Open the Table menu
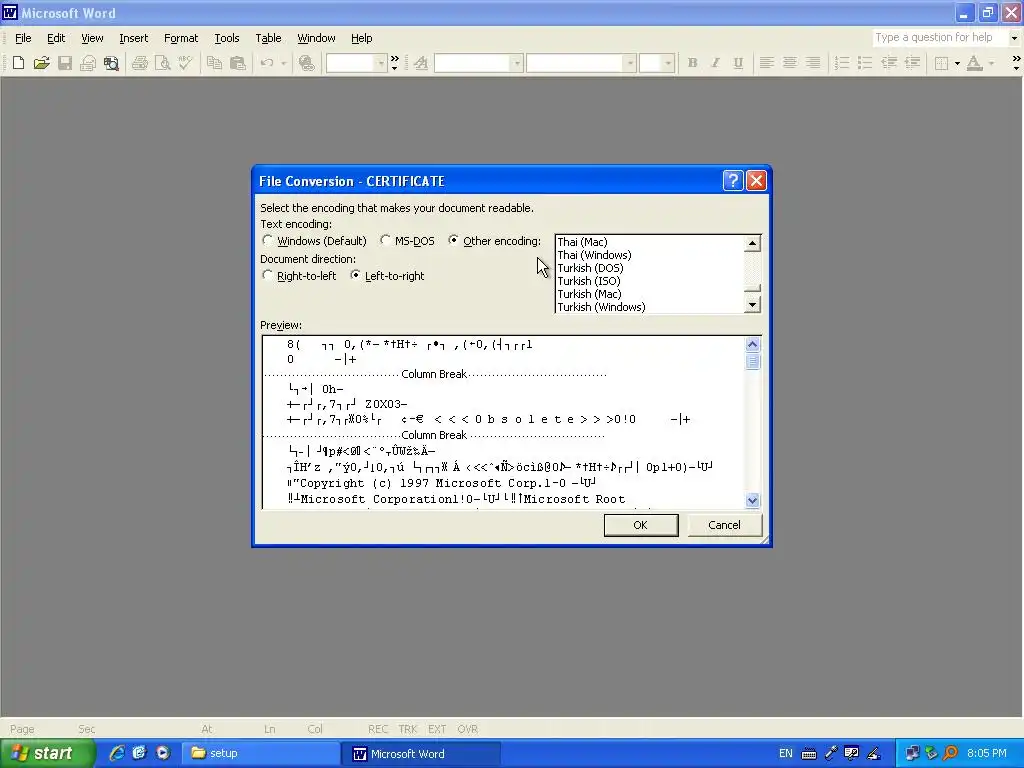Screen dimensions: 1024x768 coord(268,38)
